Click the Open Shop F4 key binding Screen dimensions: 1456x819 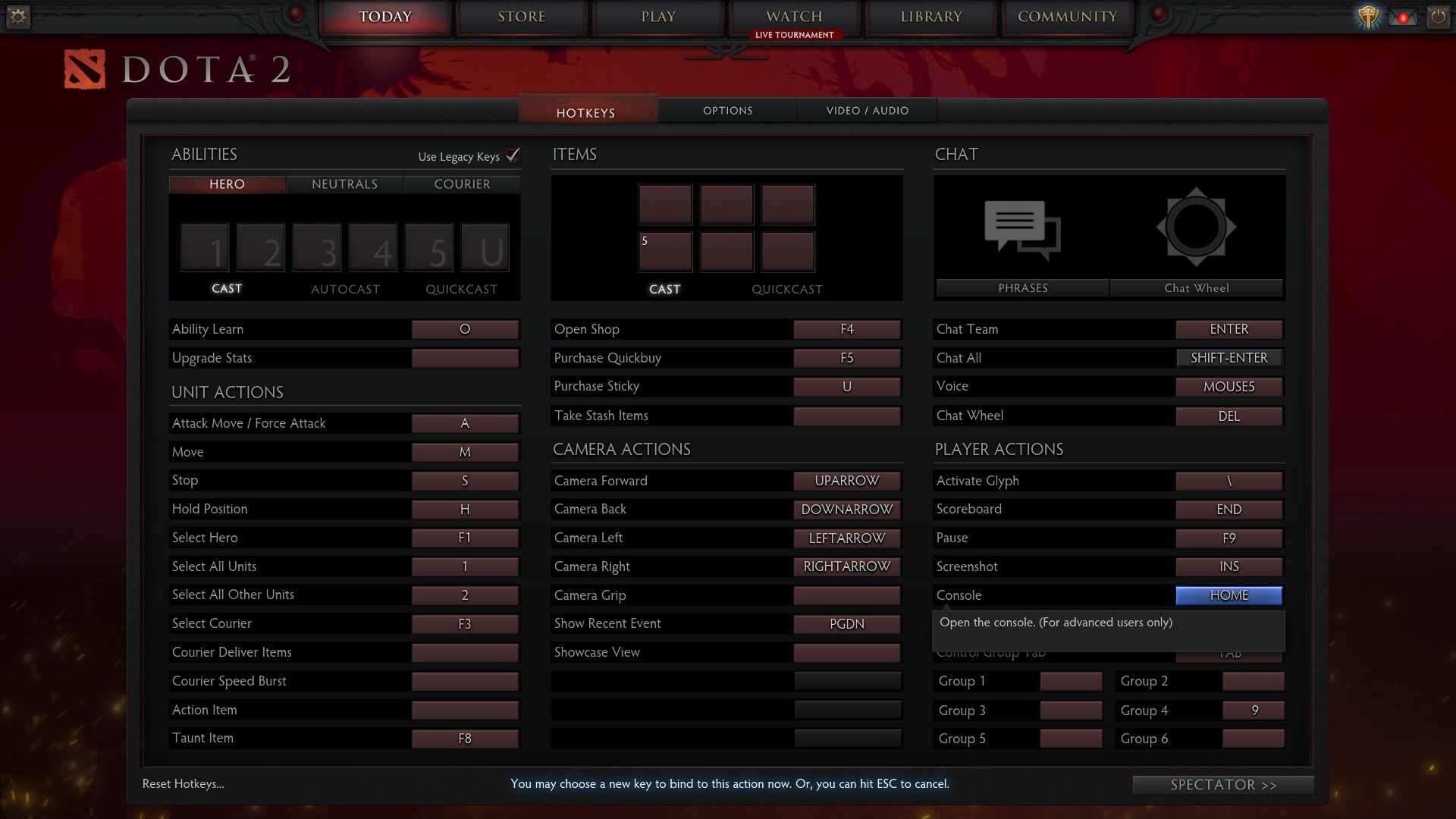[x=847, y=329]
